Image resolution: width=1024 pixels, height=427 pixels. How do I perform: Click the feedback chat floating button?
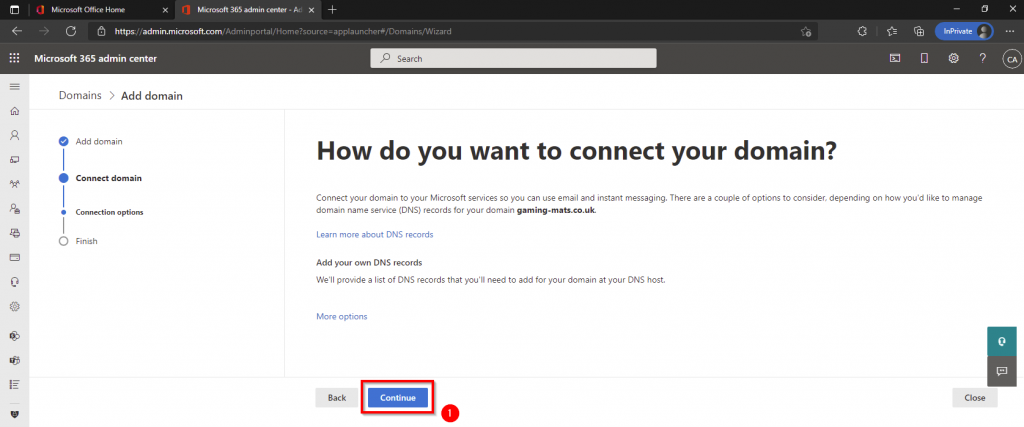coord(1002,371)
